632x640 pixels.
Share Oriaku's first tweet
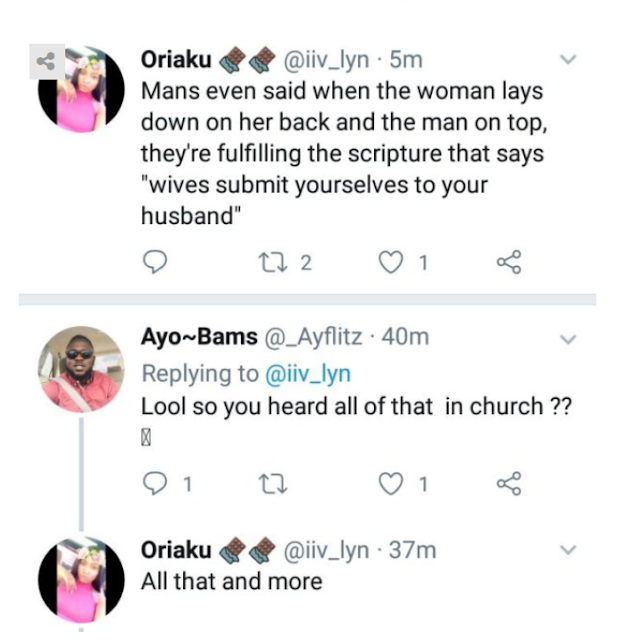click(509, 263)
